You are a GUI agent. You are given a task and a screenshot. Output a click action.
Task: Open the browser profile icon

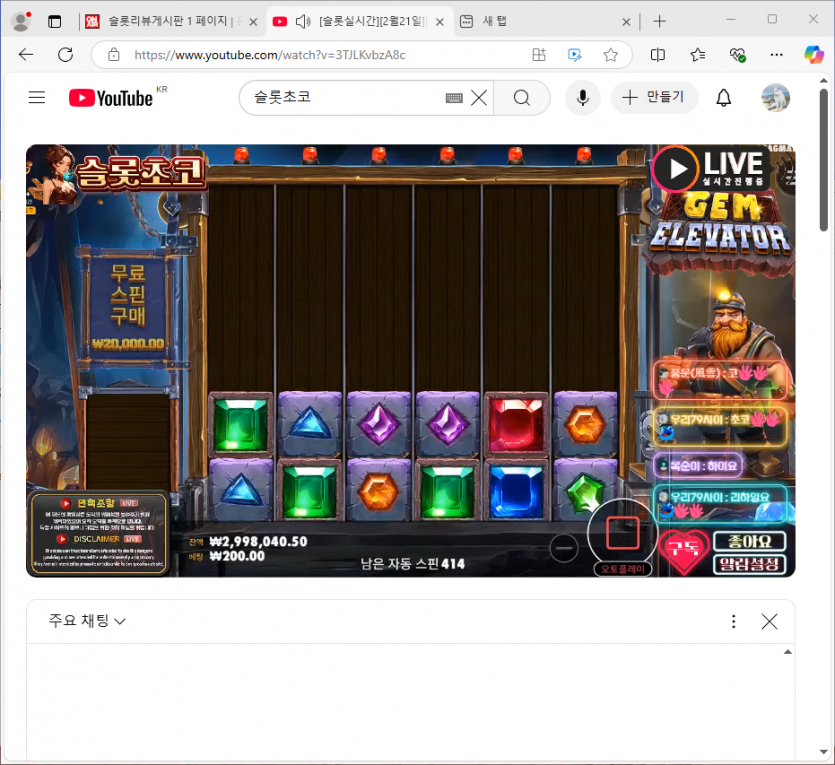coord(21,21)
